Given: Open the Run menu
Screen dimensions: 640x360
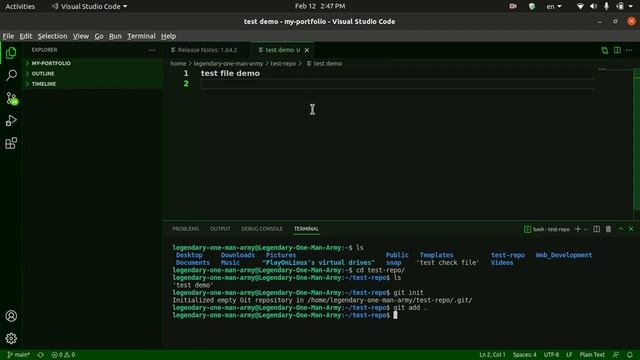Looking at the screenshot, I should 115,36.
